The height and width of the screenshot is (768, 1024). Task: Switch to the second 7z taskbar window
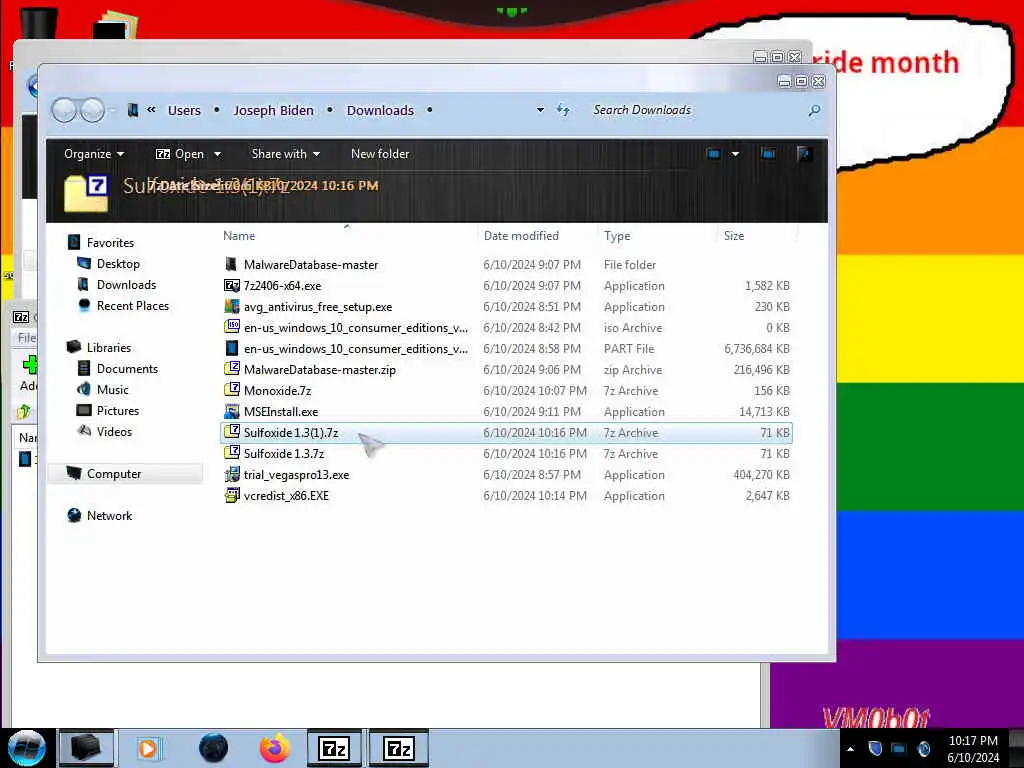pyautogui.click(x=398, y=748)
